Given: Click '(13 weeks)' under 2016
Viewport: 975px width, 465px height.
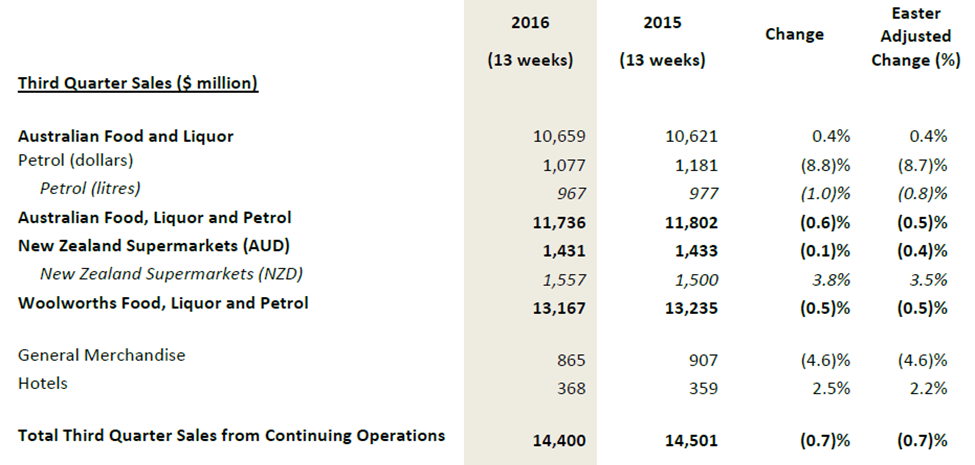Looking at the screenshot, I should 530,60.
